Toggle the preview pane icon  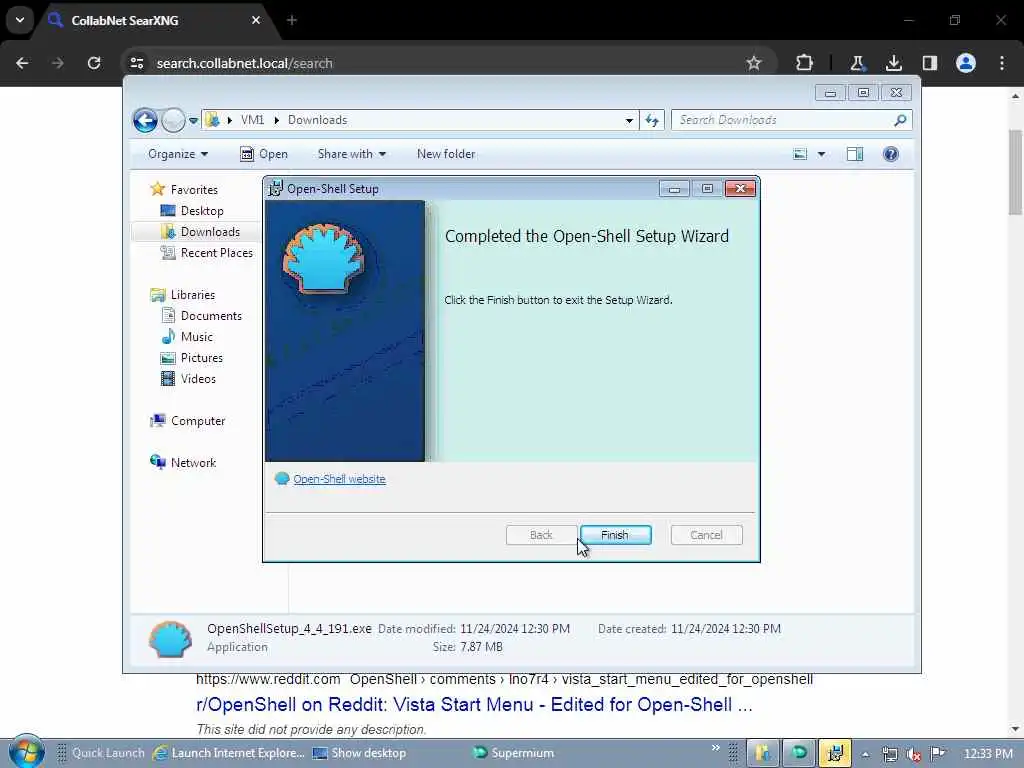(x=855, y=154)
